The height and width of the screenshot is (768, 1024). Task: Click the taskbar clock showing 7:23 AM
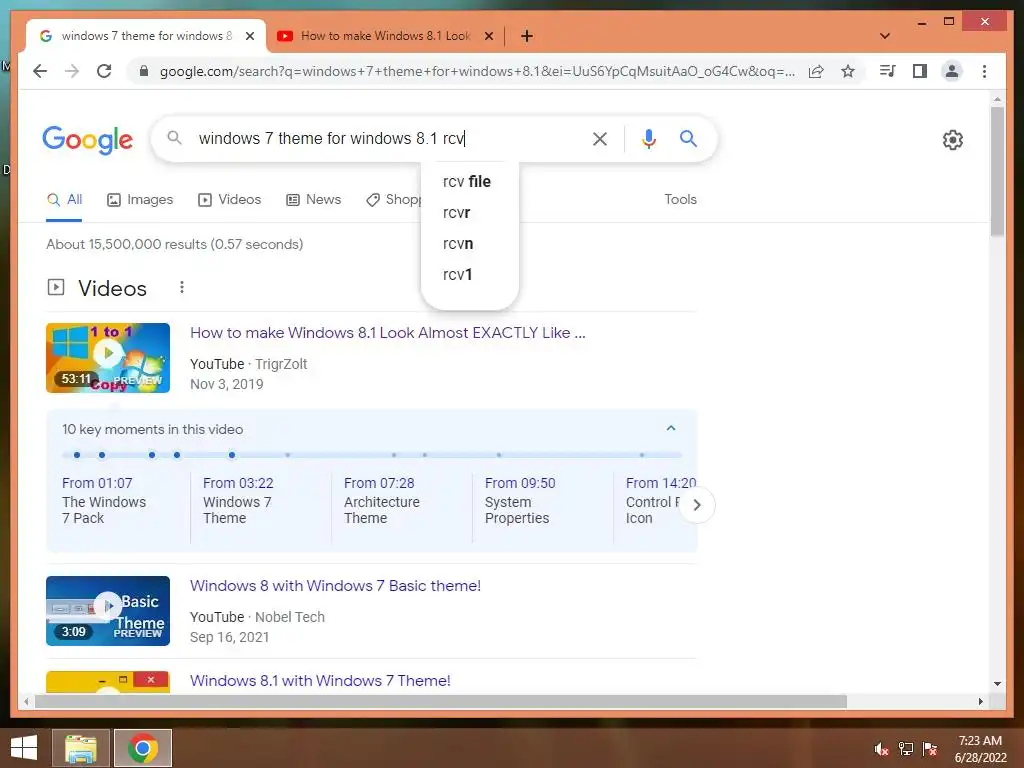(x=980, y=749)
